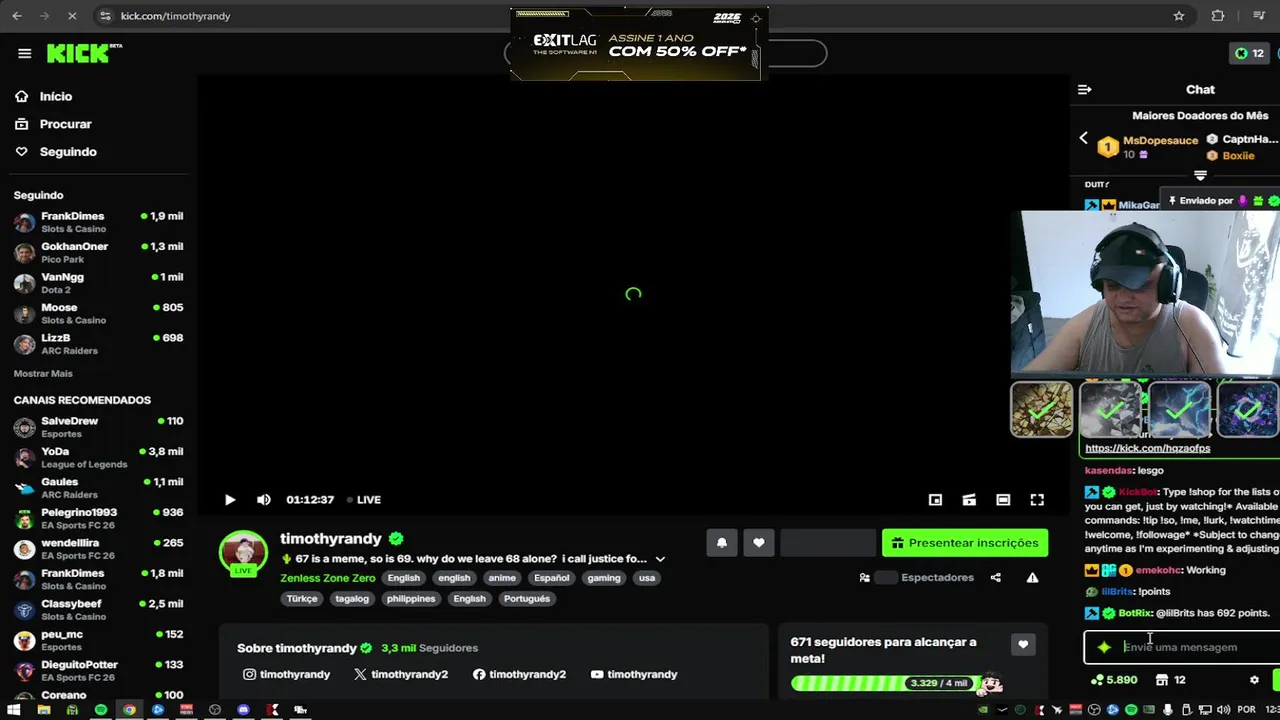Image resolution: width=1280 pixels, height=720 pixels.
Task: Open GokhanOner followed channel
Action: (x=98, y=252)
